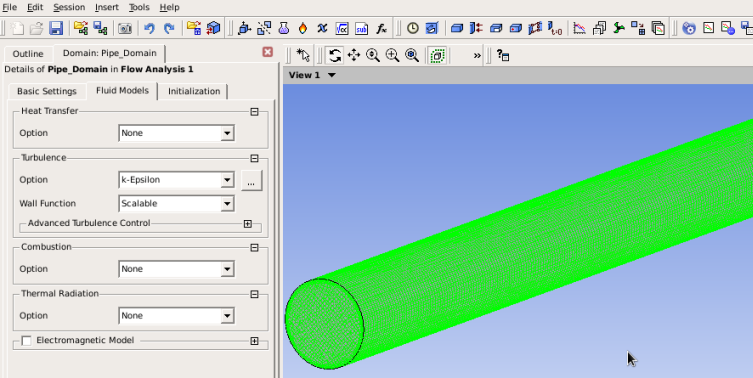The height and width of the screenshot is (378, 753).
Task: Open the Tools menu
Action: pyautogui.click(x=139, y=7)
